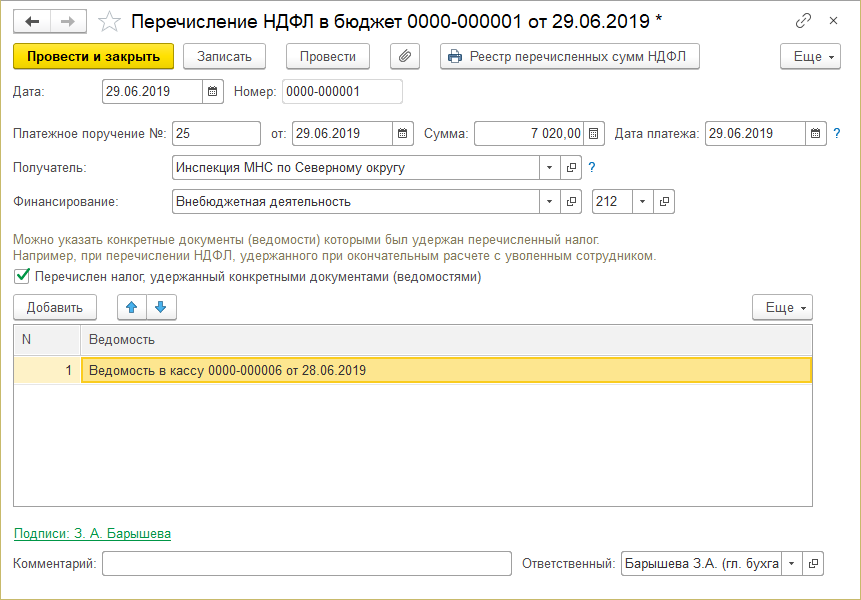Click the Комментарий input field

[x=306, y=564]
